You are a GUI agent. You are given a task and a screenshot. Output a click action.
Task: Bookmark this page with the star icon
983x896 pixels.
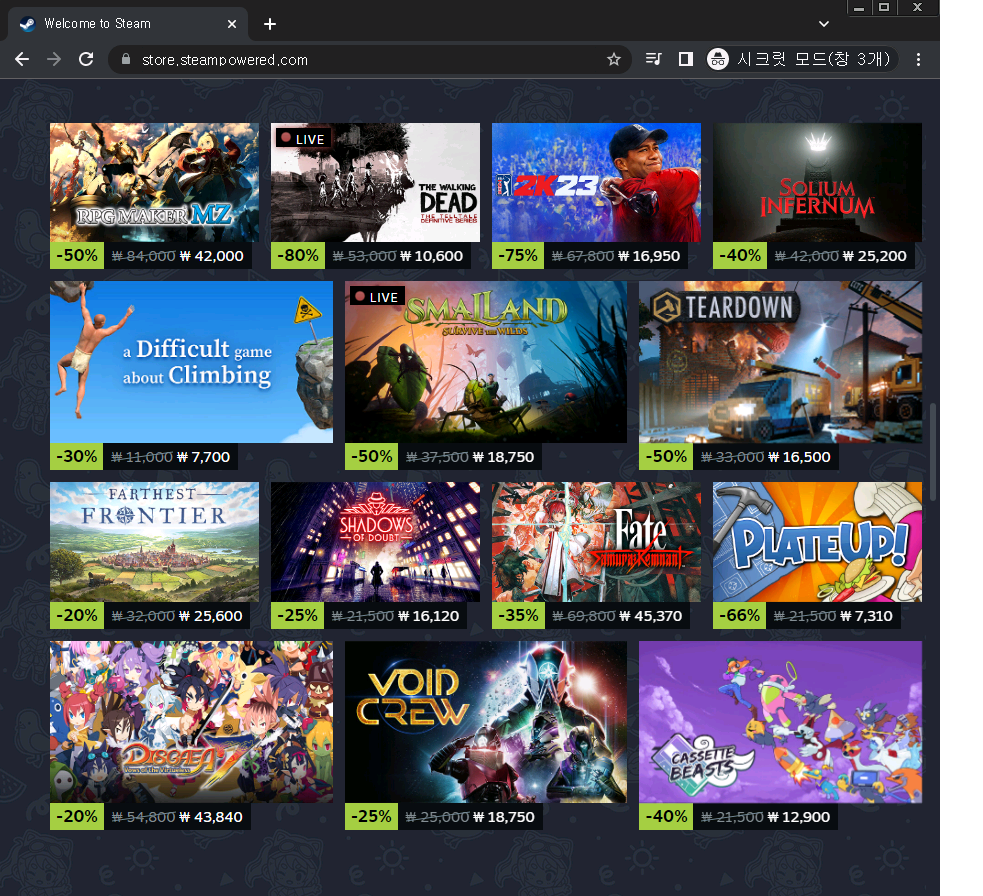614,60
